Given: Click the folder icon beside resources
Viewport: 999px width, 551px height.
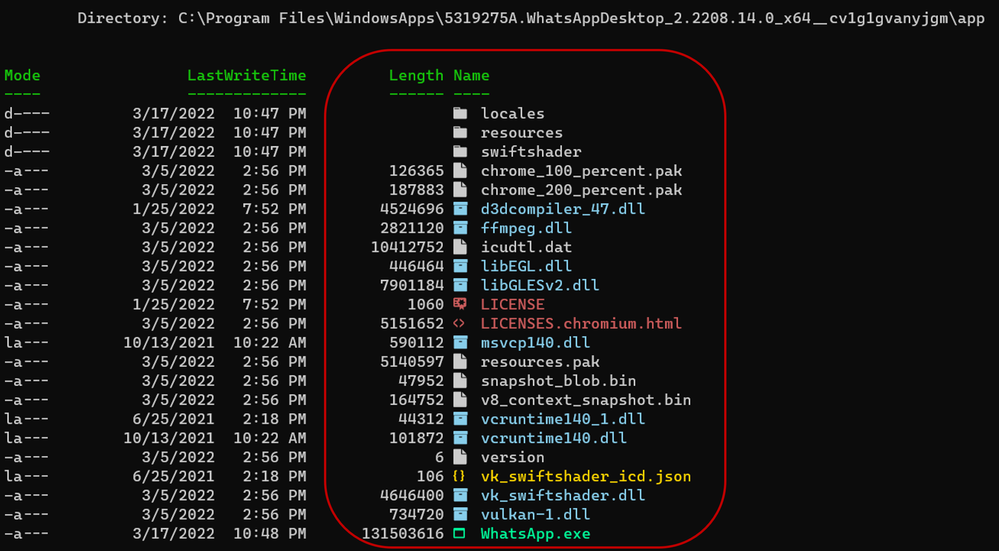Looking at the screenshot, I should (x=460, y=132).
